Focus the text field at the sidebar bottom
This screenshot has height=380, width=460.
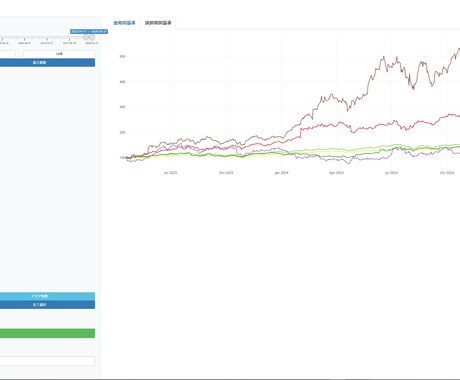[47, 361]
